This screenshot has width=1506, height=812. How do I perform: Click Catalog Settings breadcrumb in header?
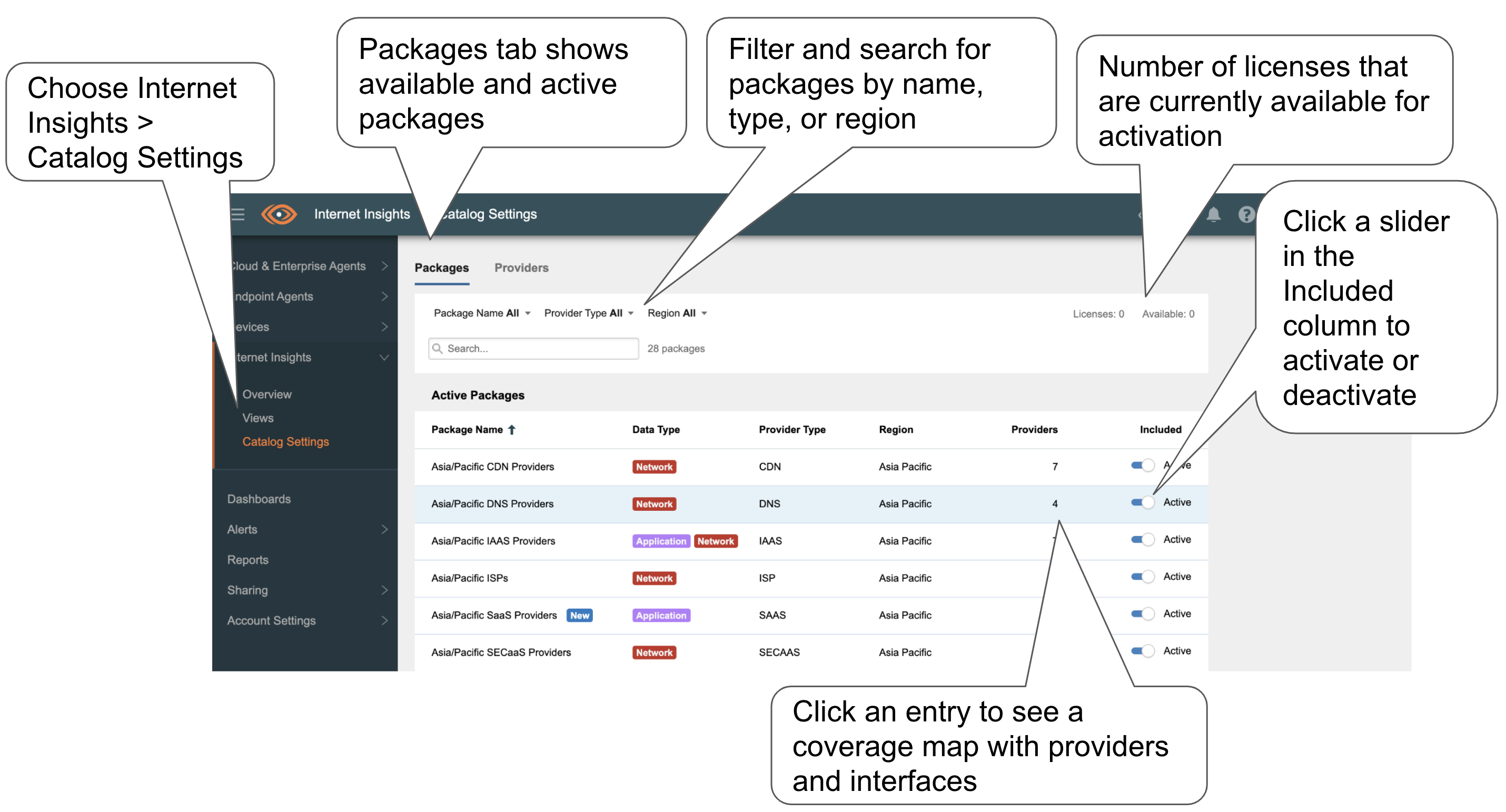coord(488,214)
